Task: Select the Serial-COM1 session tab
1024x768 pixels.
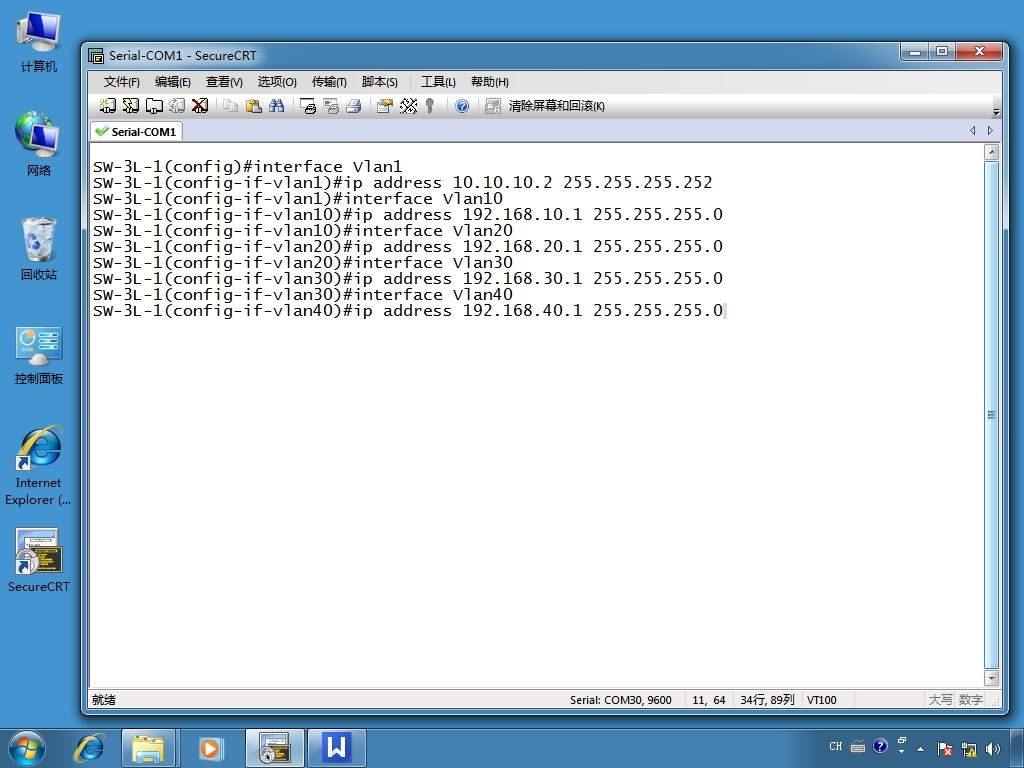Action: 136,131
